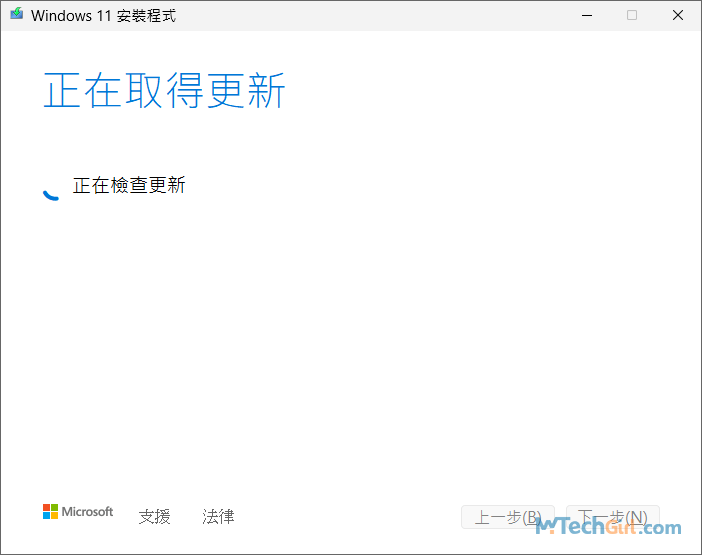Minimize the Windows 11 安裝程式 window
This screenshot has height=555, width=702.
tap(585, 15)
